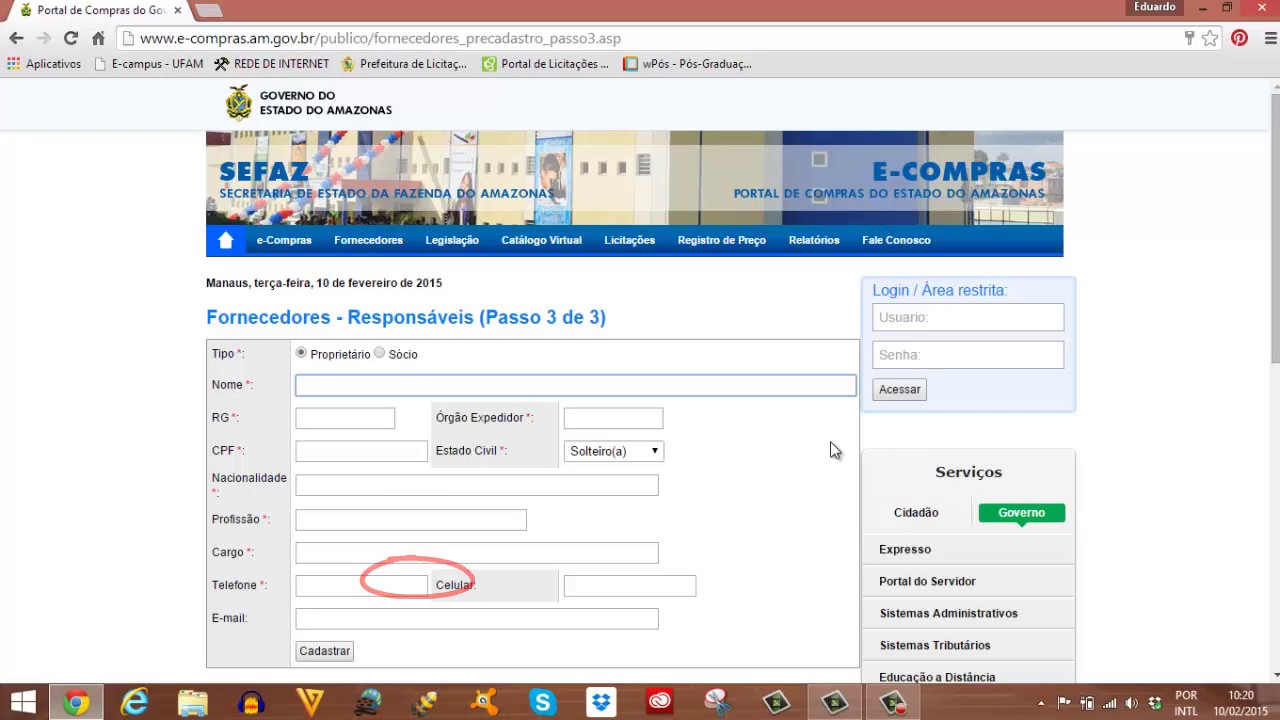Click into the CPF input field
This screenshot has height=720, width=1280.
click(x=361, y=451)
